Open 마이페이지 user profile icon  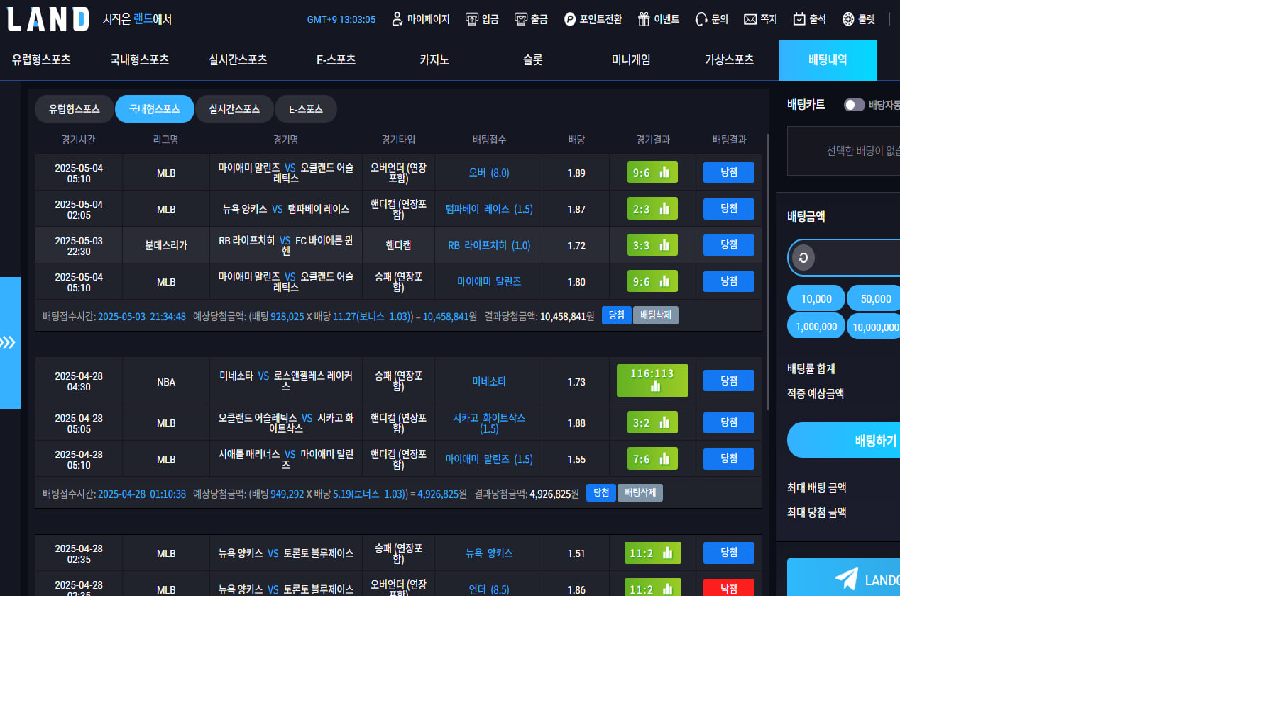[397, 19]
